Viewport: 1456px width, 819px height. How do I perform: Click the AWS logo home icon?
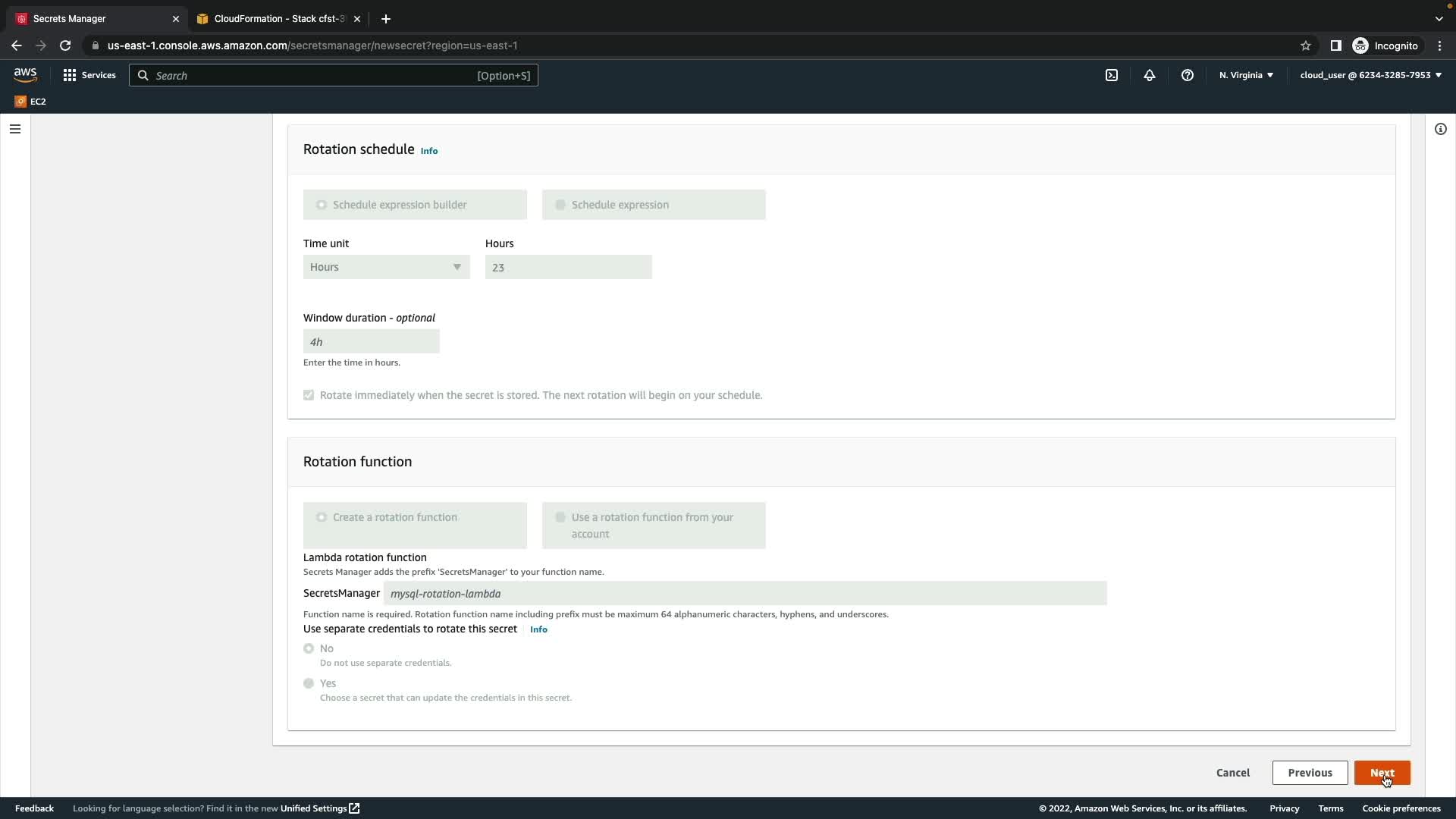pyautogui.click(x=25, y=74)
